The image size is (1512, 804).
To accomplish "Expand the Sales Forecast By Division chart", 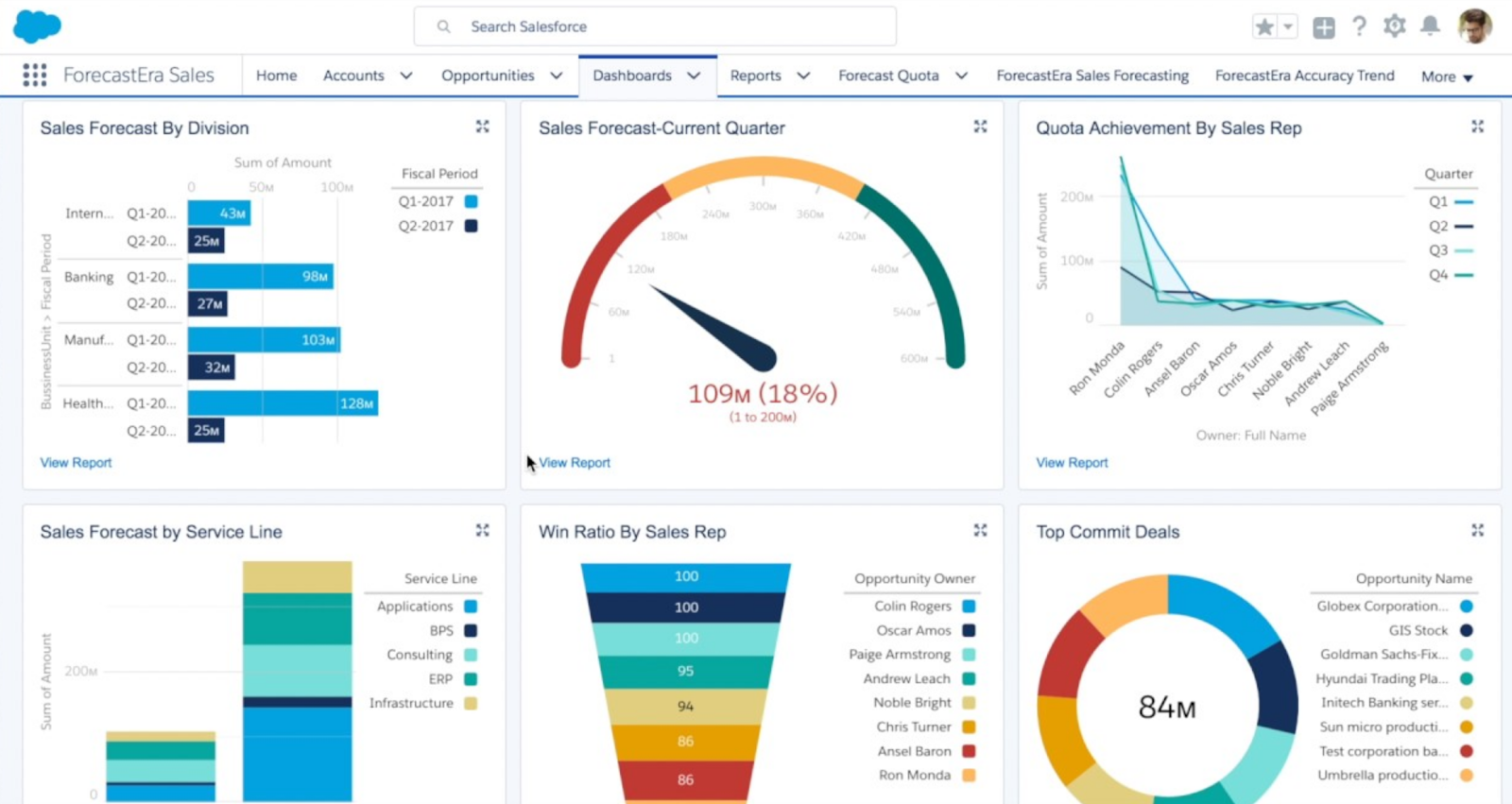I will point(482,127).
